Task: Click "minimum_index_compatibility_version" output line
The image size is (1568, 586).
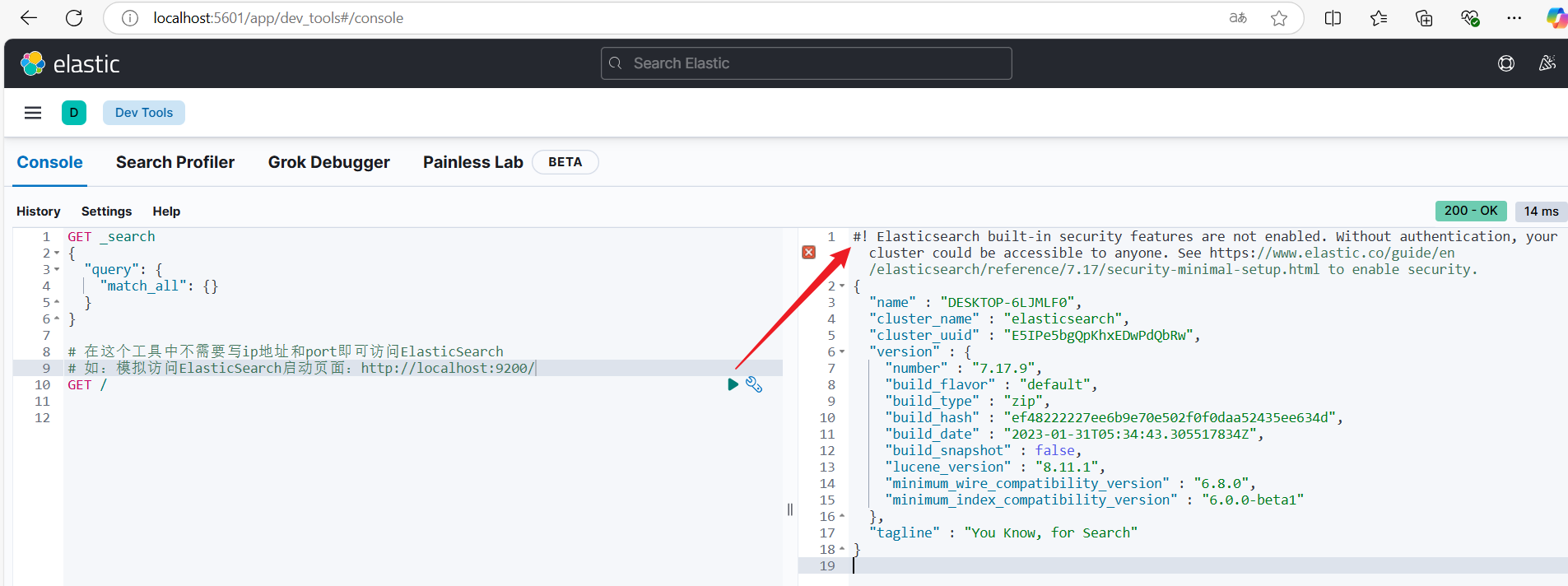Action: click(1094, 500)
